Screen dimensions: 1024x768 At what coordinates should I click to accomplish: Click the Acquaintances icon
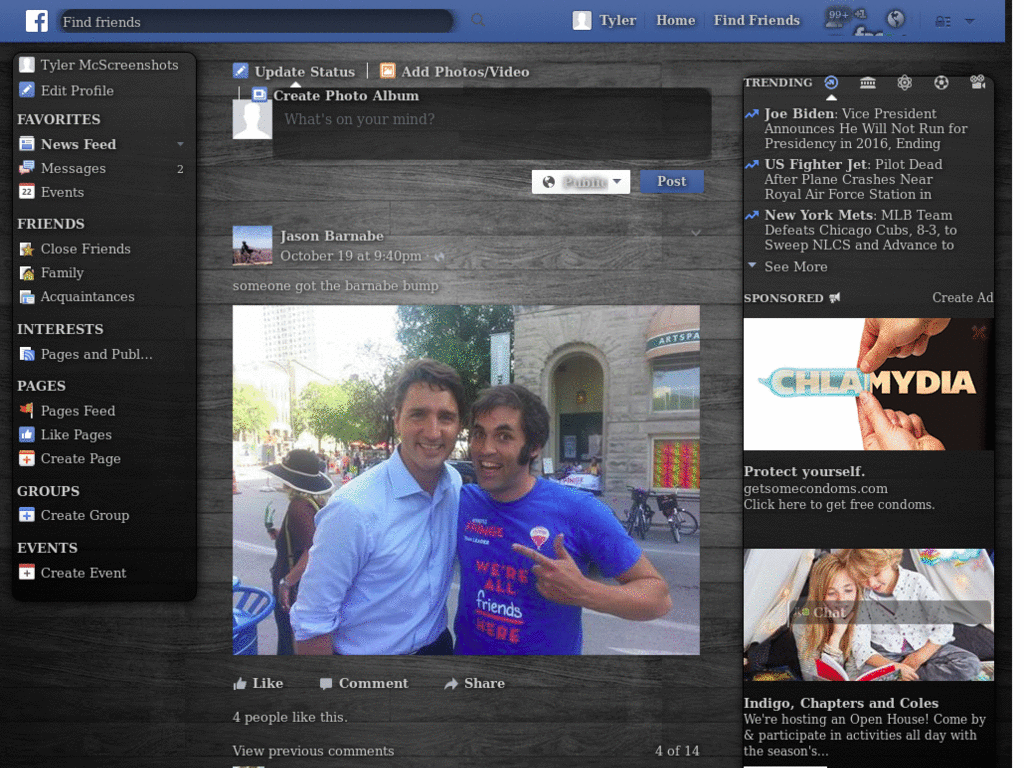coord(27,296)
